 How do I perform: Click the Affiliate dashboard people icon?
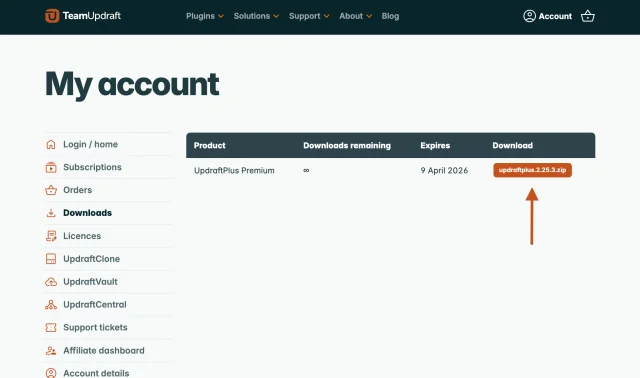pos(51,351)
